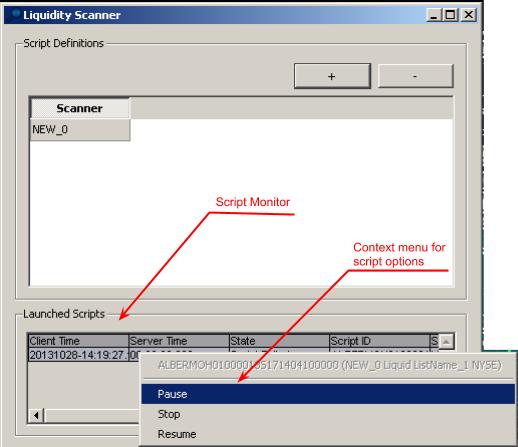Click the Launched Scripts scroll left arrow
The image size is (518, 447).
point(36,415)
